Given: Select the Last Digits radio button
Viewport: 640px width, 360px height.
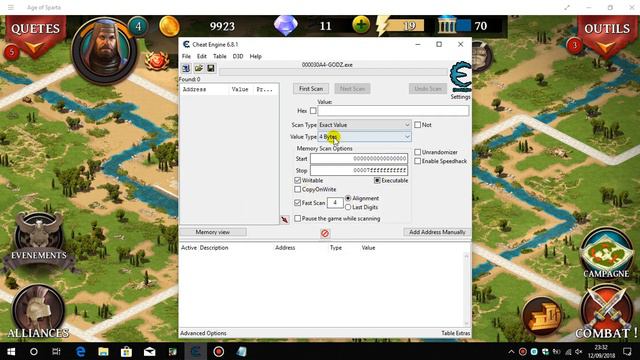Looking at the screenshot, I should pyautogui.click(x=348, y=207).
